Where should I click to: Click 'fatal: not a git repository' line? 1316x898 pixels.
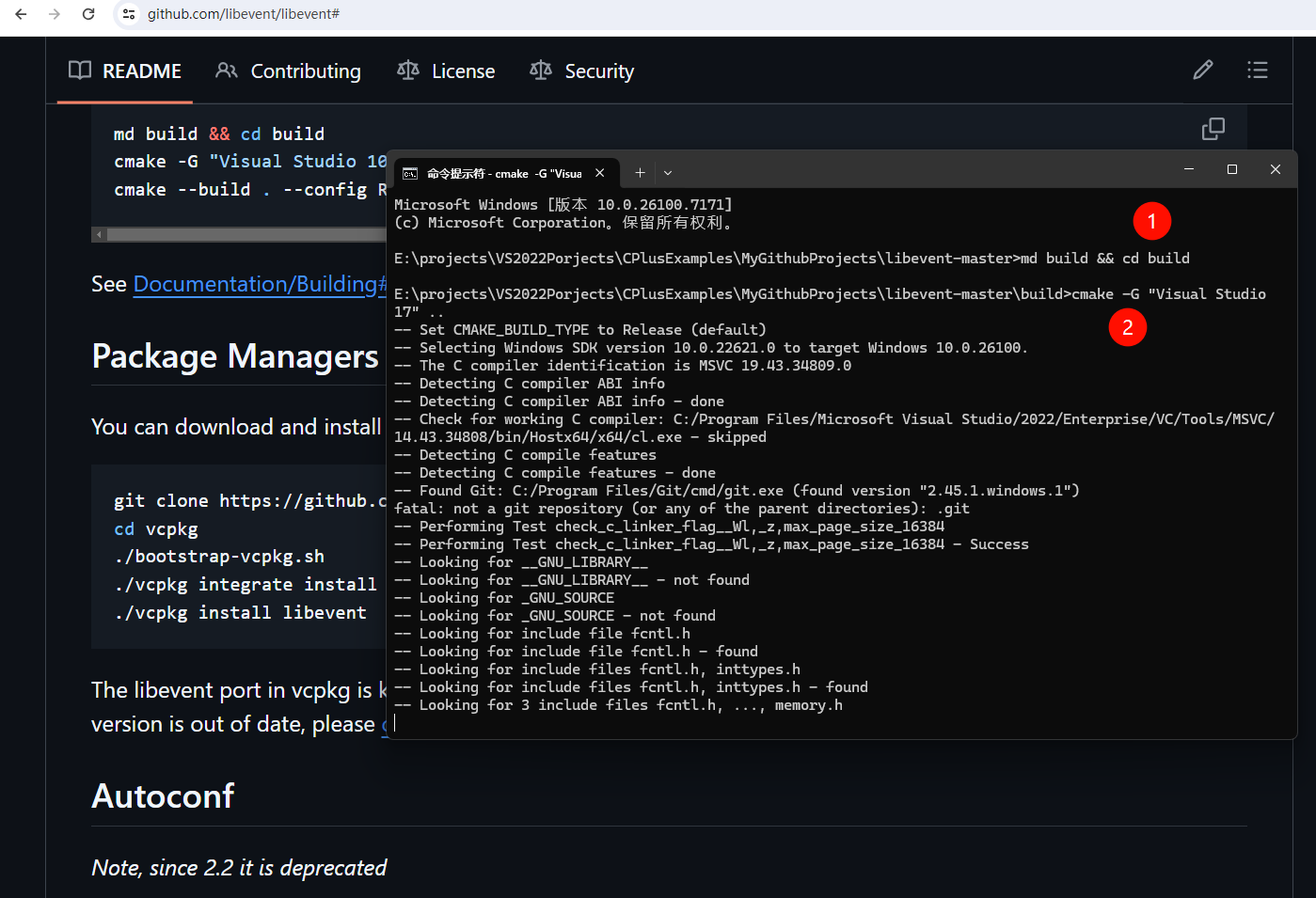tap(682, 509)
